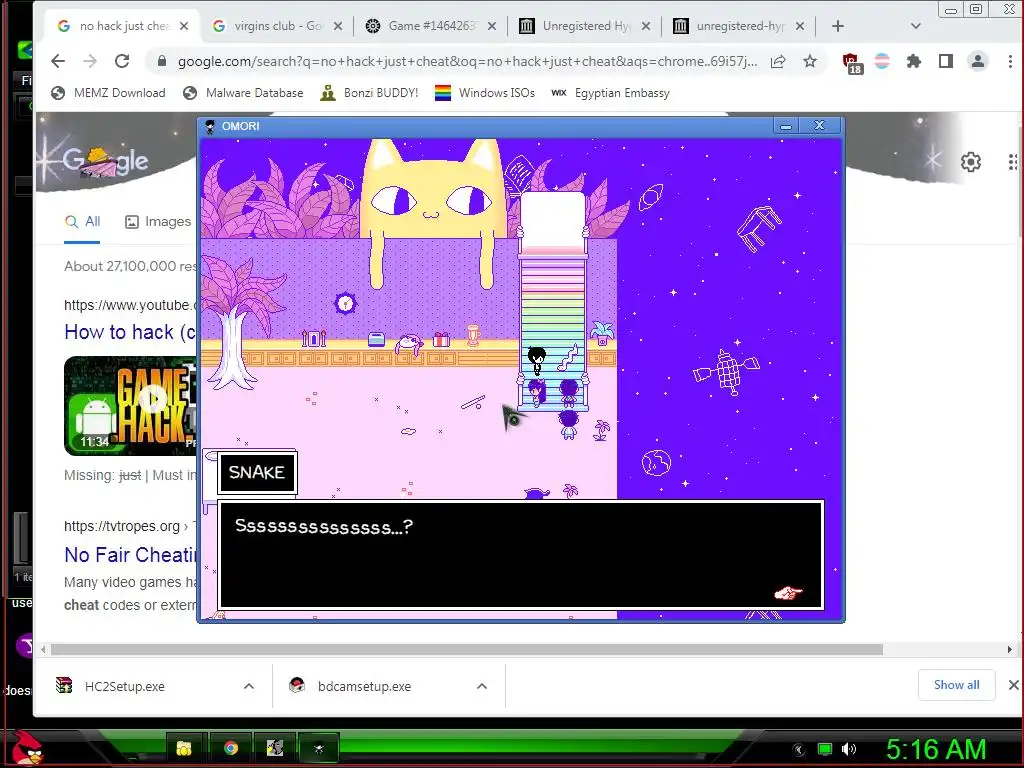The width and height of the screenshot is (1024, 768).
Task: Click Show all downloads button
Action: (x=956, y=685)
